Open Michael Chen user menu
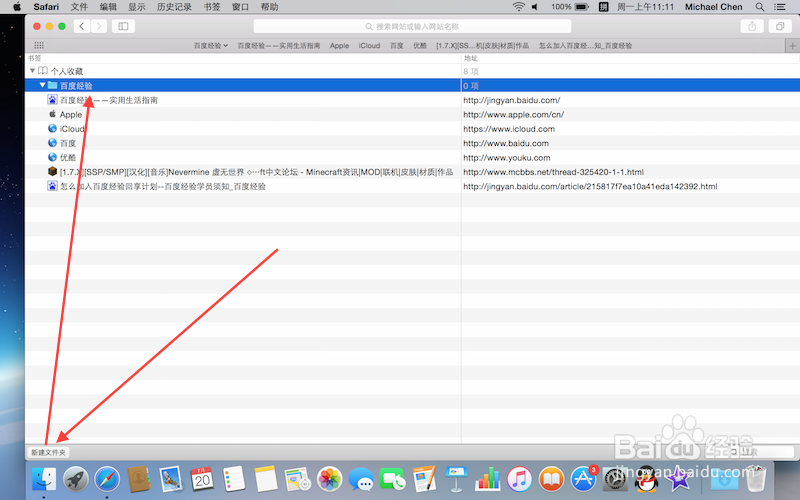 point(713,7)
